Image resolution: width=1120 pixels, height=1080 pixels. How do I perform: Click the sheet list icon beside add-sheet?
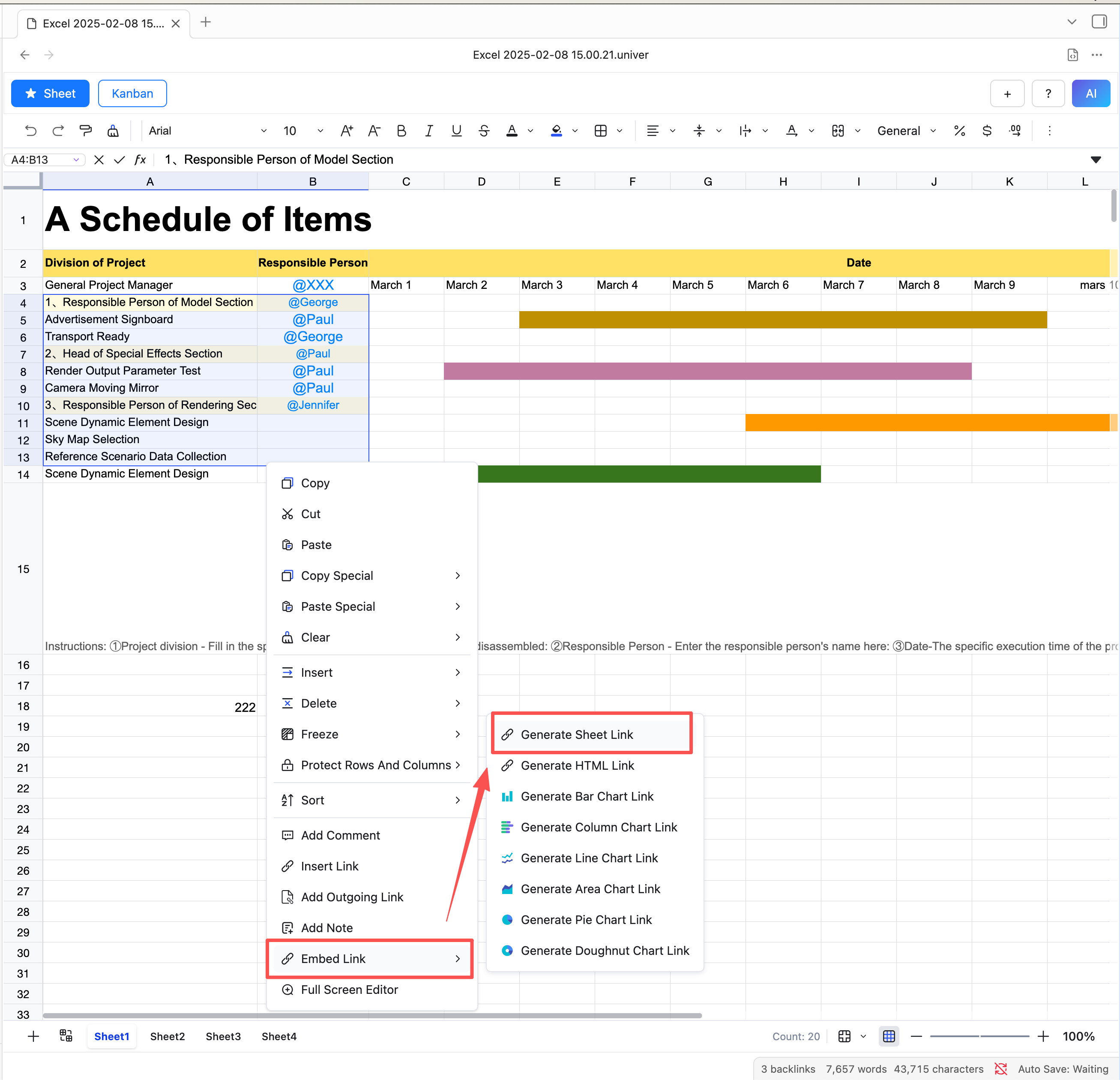point(66,1036)
